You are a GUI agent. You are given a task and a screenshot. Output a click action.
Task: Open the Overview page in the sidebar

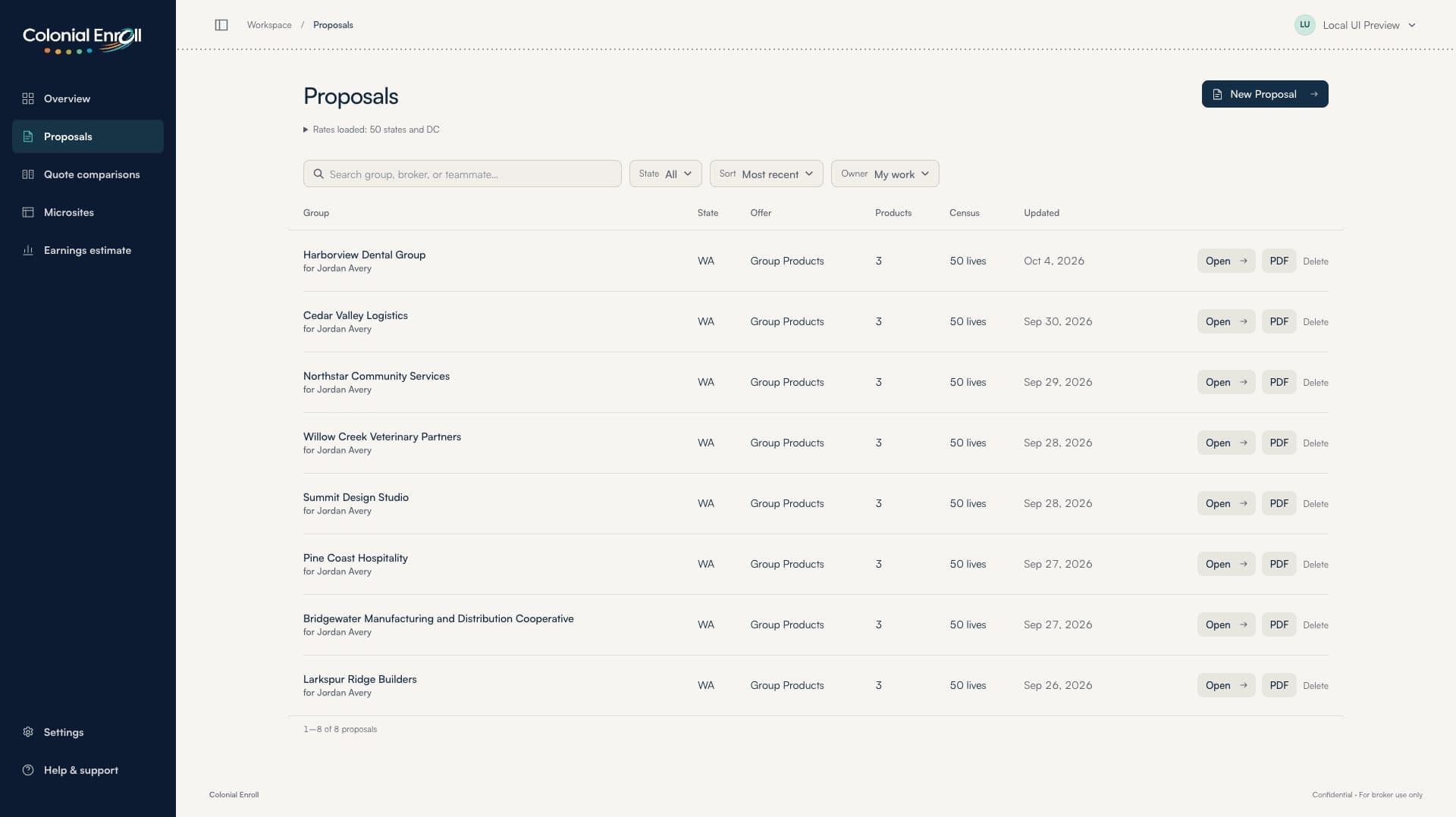88,99
